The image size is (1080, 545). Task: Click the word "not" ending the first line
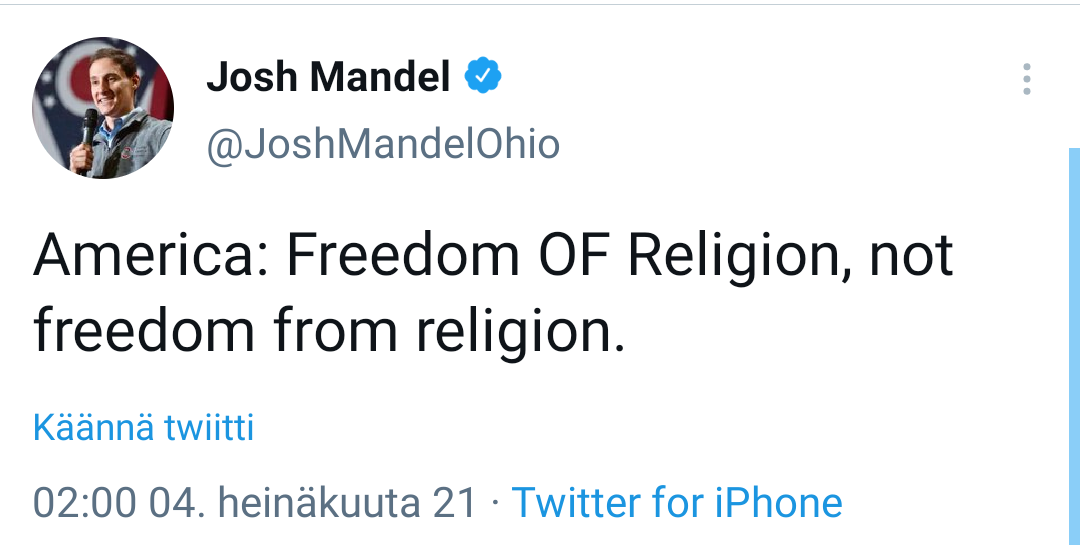(x=911, y=257)
